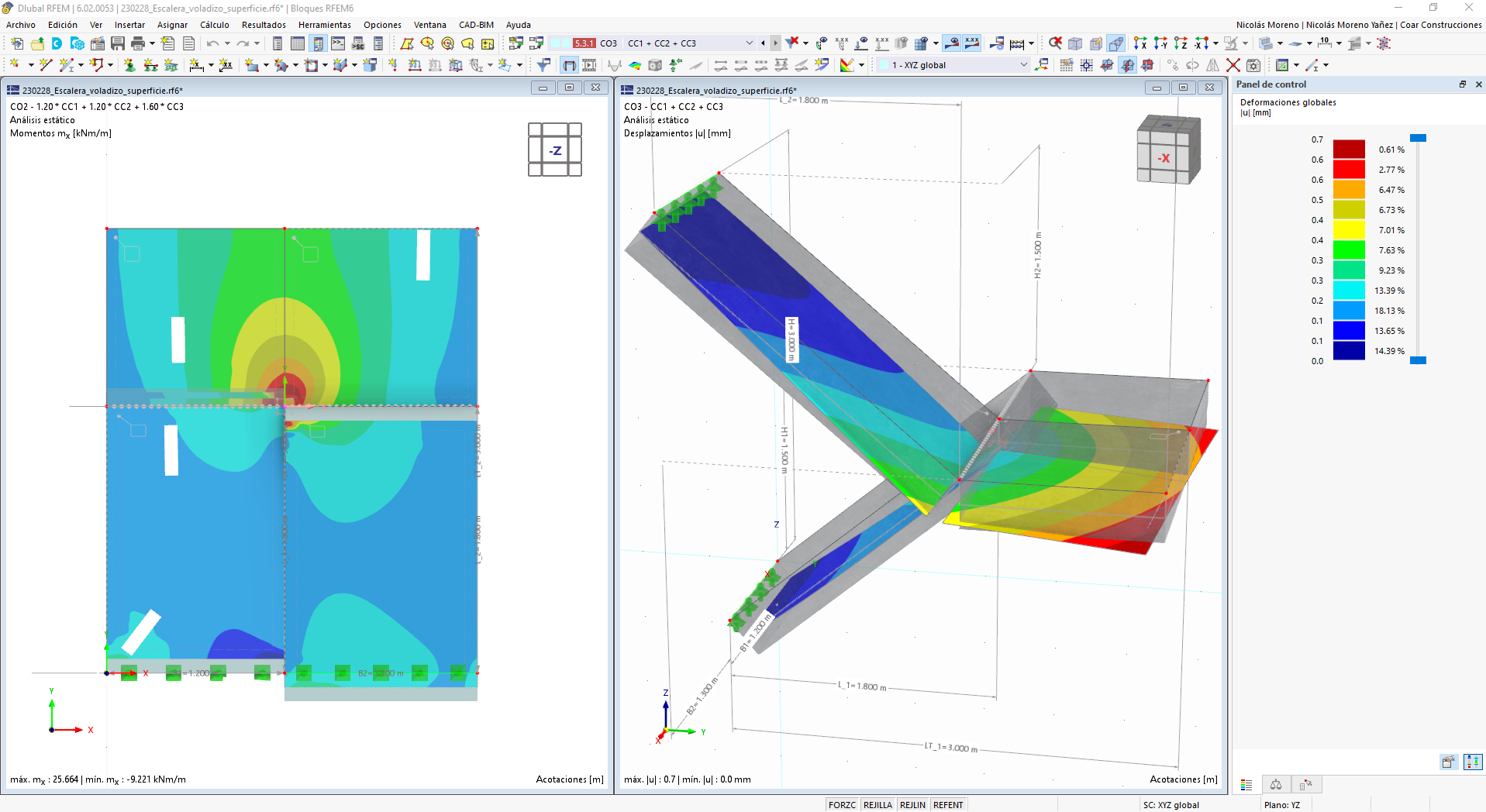The height and width of the screenshot is (812, 1486).
Task: Expand the redo history dropdown arrow
Action: 257,43
